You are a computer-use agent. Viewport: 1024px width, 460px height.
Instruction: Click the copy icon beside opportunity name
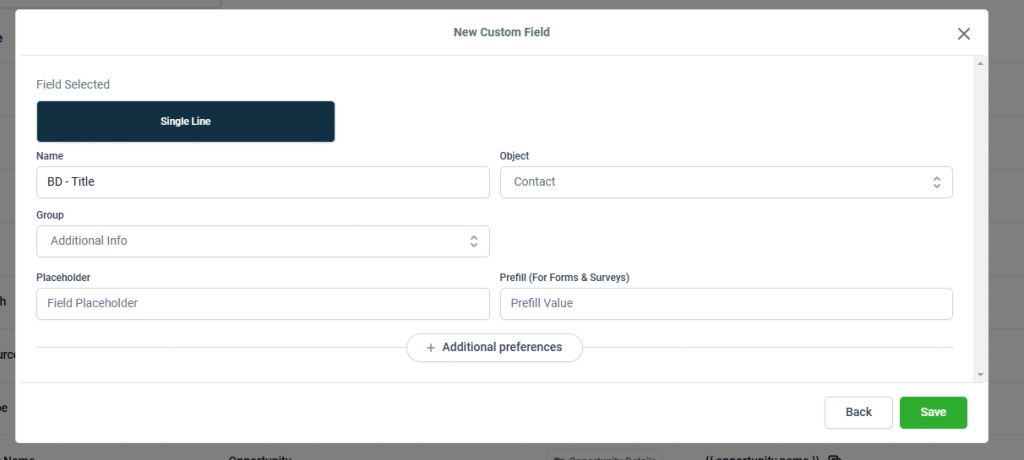(x=834, y=458)
